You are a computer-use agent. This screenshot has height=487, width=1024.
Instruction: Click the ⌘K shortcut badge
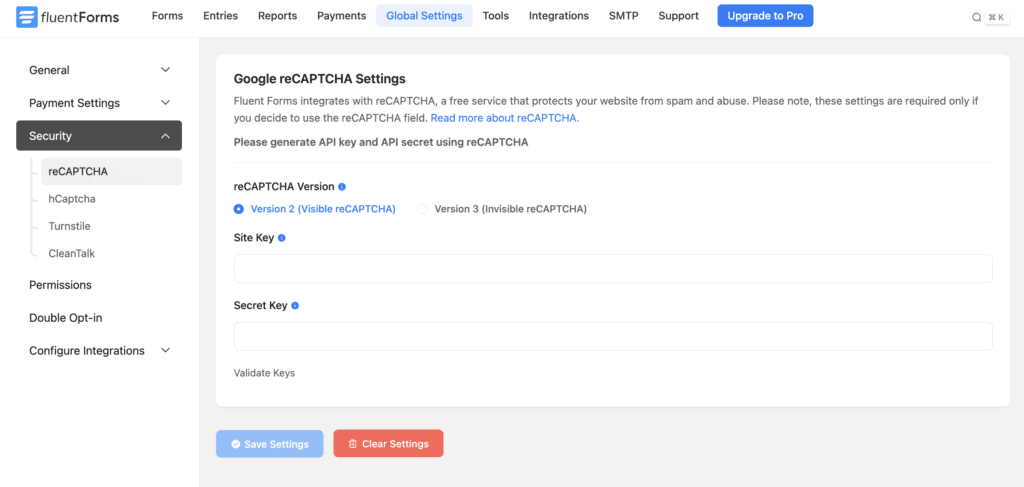997,18
